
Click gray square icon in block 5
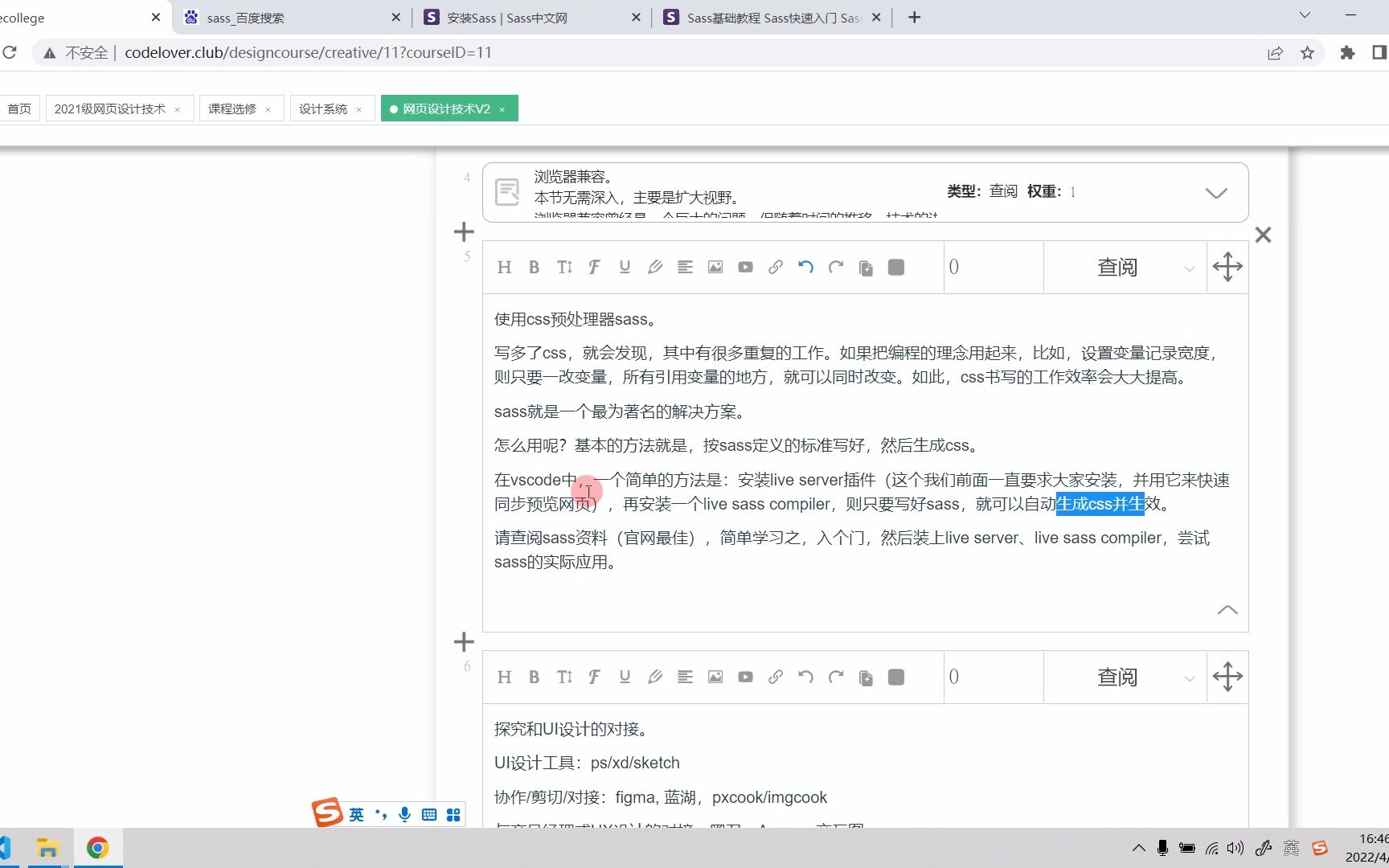896,268
